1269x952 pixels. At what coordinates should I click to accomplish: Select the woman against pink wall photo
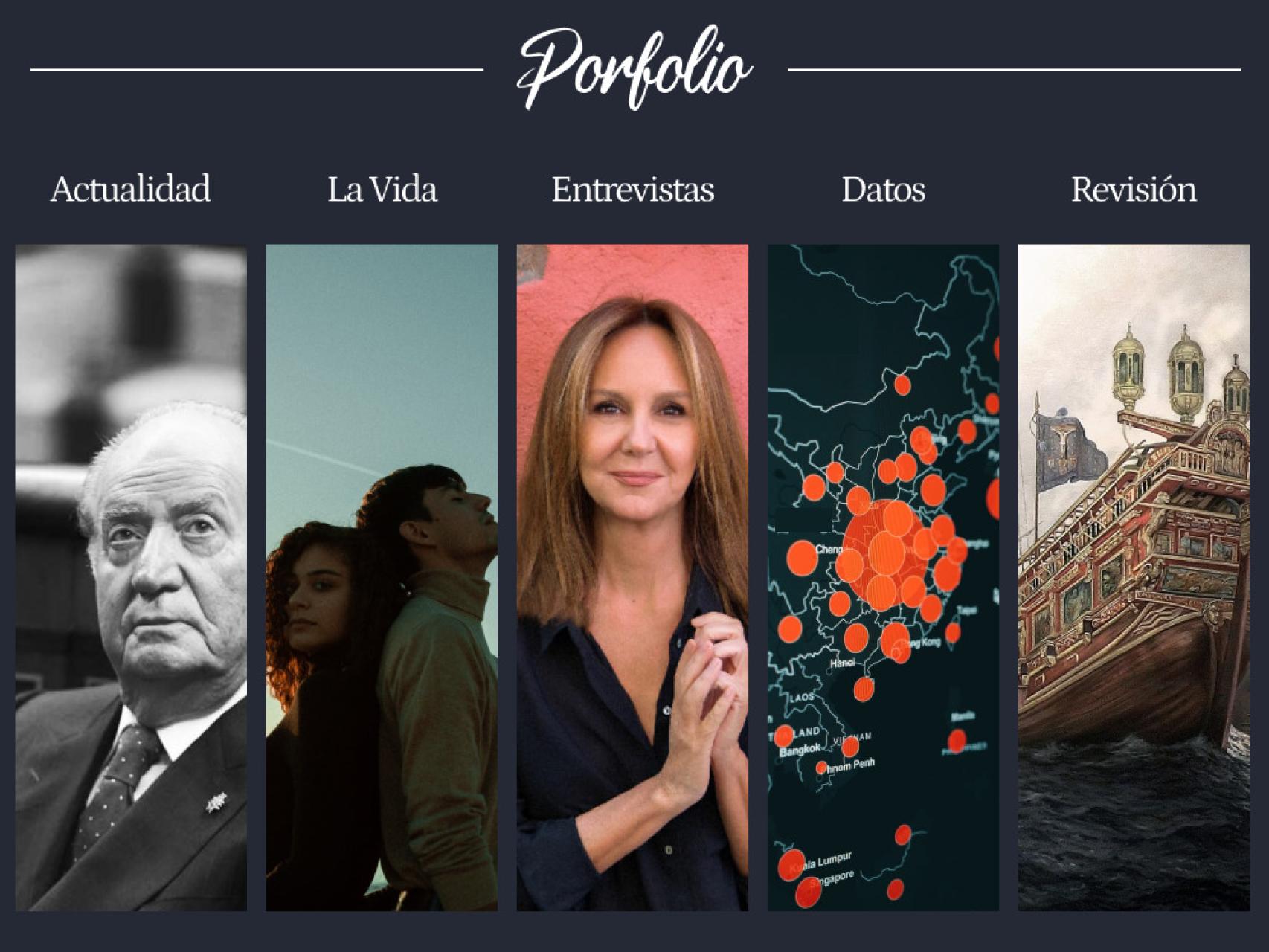coord(632,577)
